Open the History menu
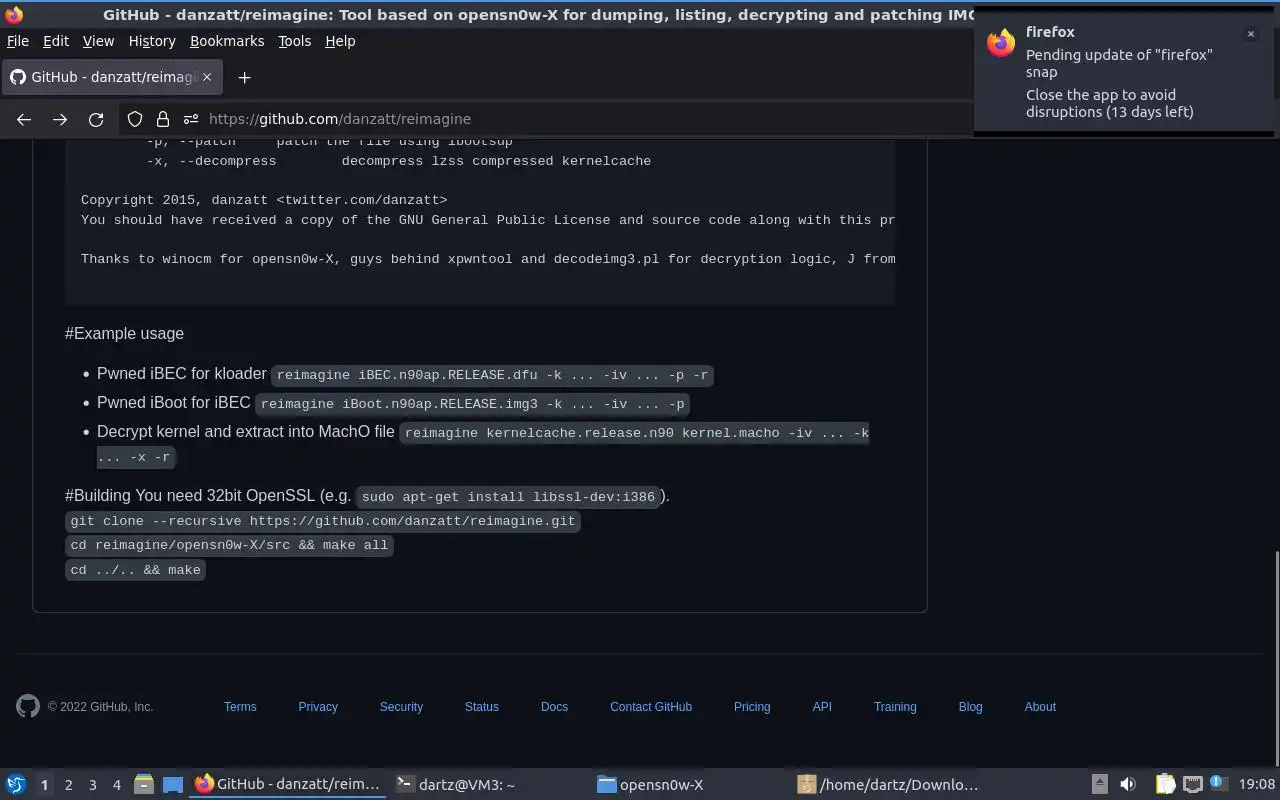Image resolution: width=1280 pixels, height=800 pixels. pyautogui.click(x=152, y=41)
